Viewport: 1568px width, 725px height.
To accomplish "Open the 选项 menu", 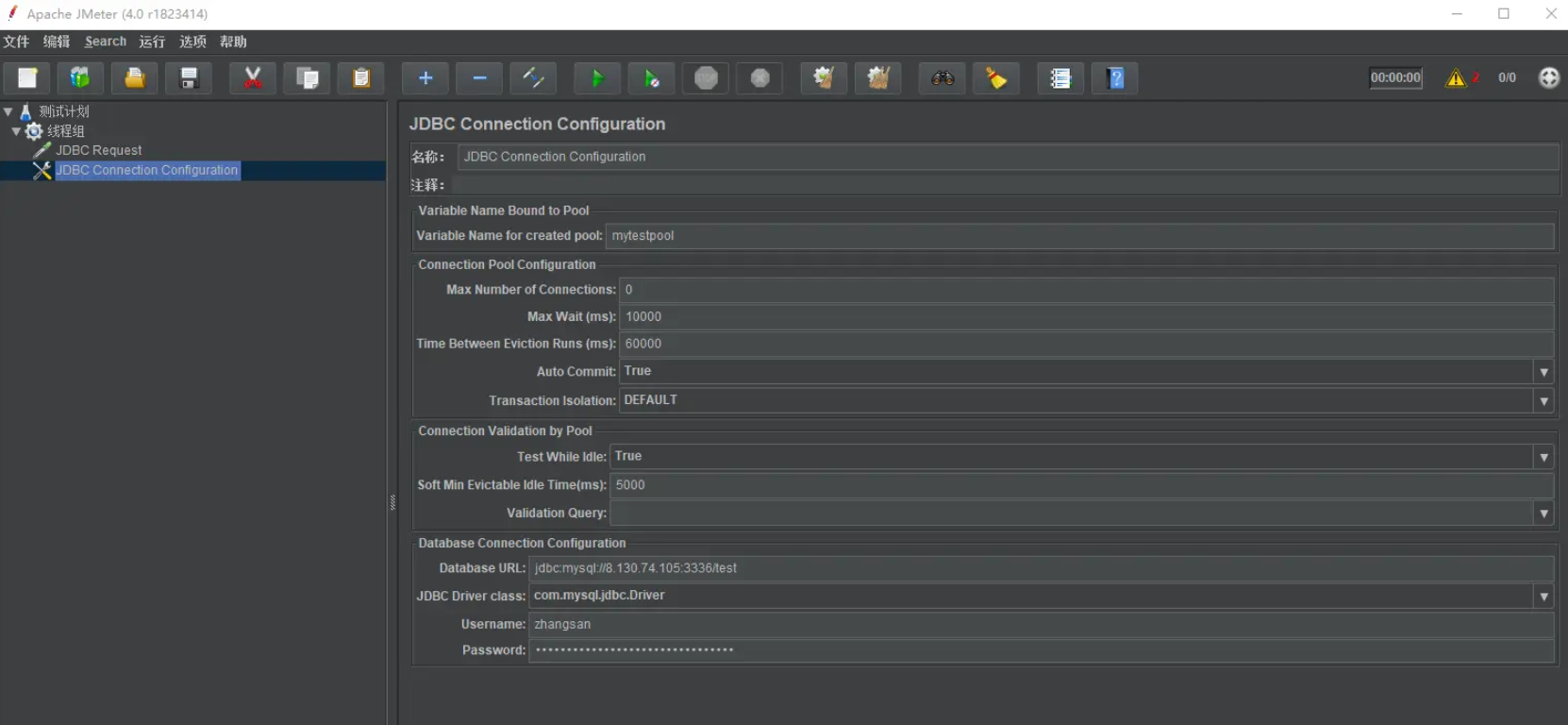I will [192, 42].
